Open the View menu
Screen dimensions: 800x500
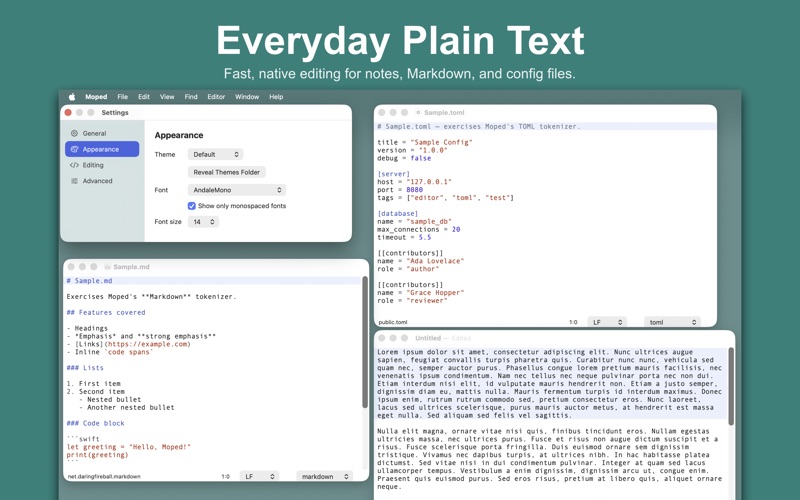coord(167,96)
